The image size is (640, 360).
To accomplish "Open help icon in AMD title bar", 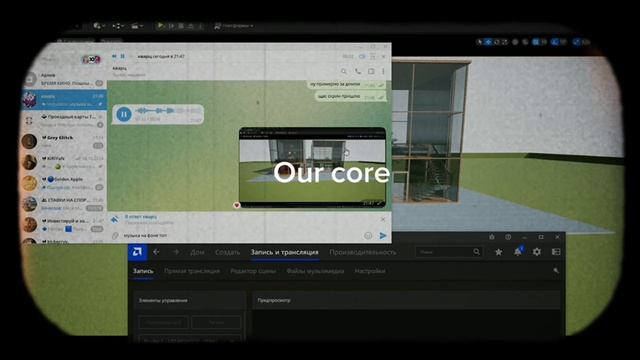I will click(x=508, y=237).
